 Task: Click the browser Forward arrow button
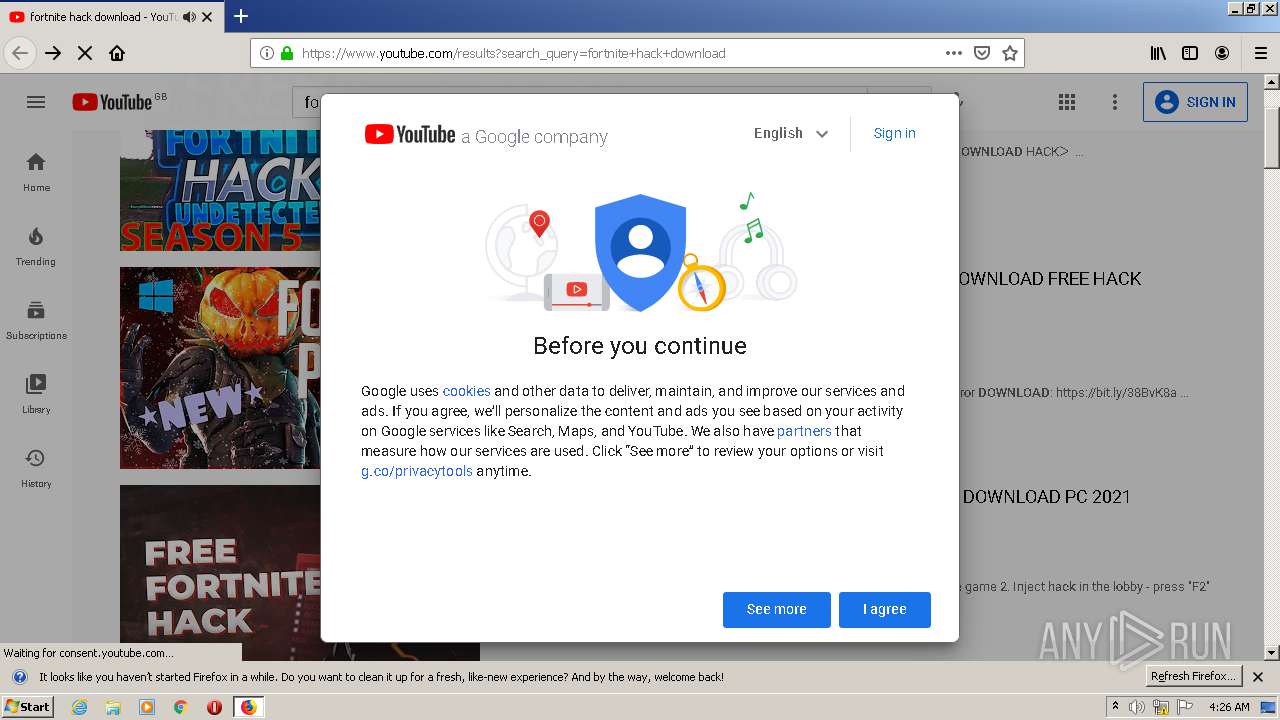[x=53, y=53]
